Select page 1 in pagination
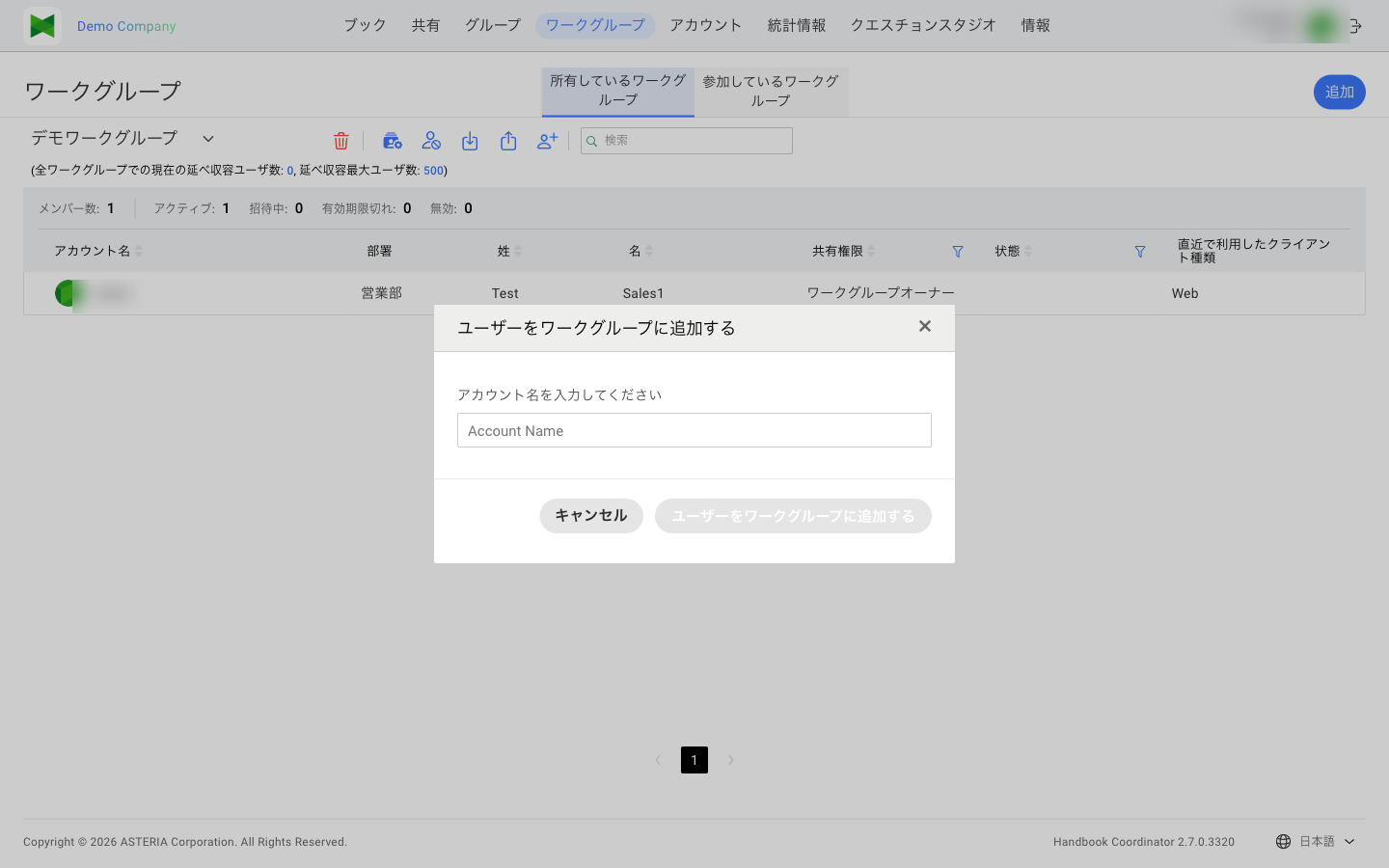 [x=694, y=760]
